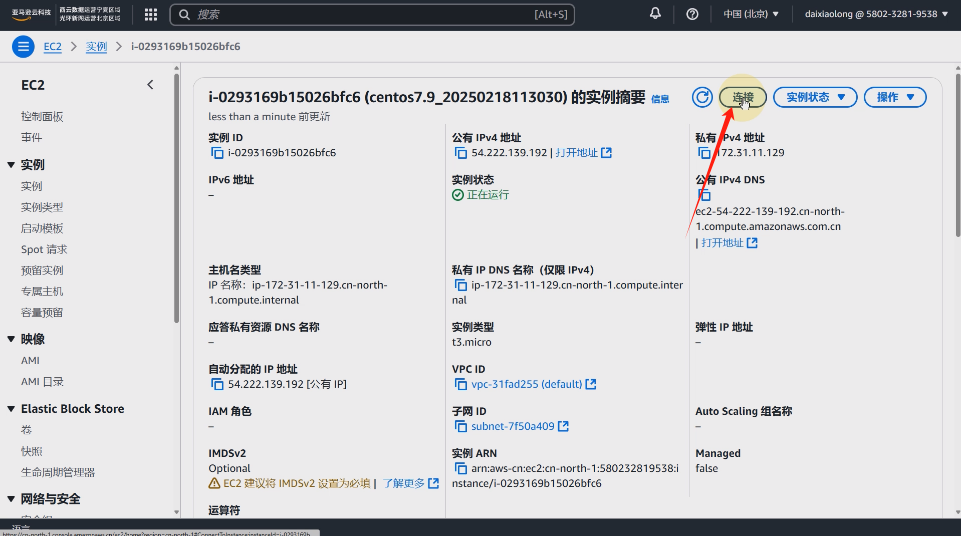Open the 操作 actions dropdown
This screenshot has width=961, height=536.
[x=895, y=97]
